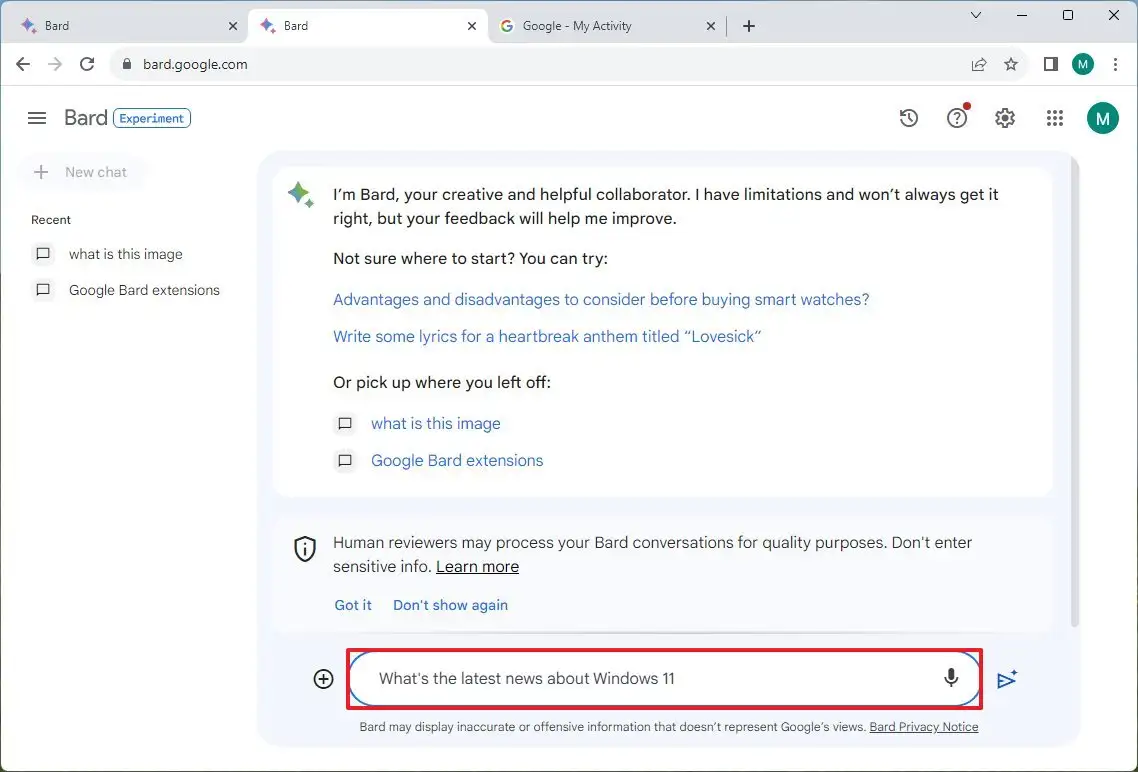This screenshot has width=1138, height=772.
Task: Open the Bard Privacy Notice link
Action: coord(923,727)
